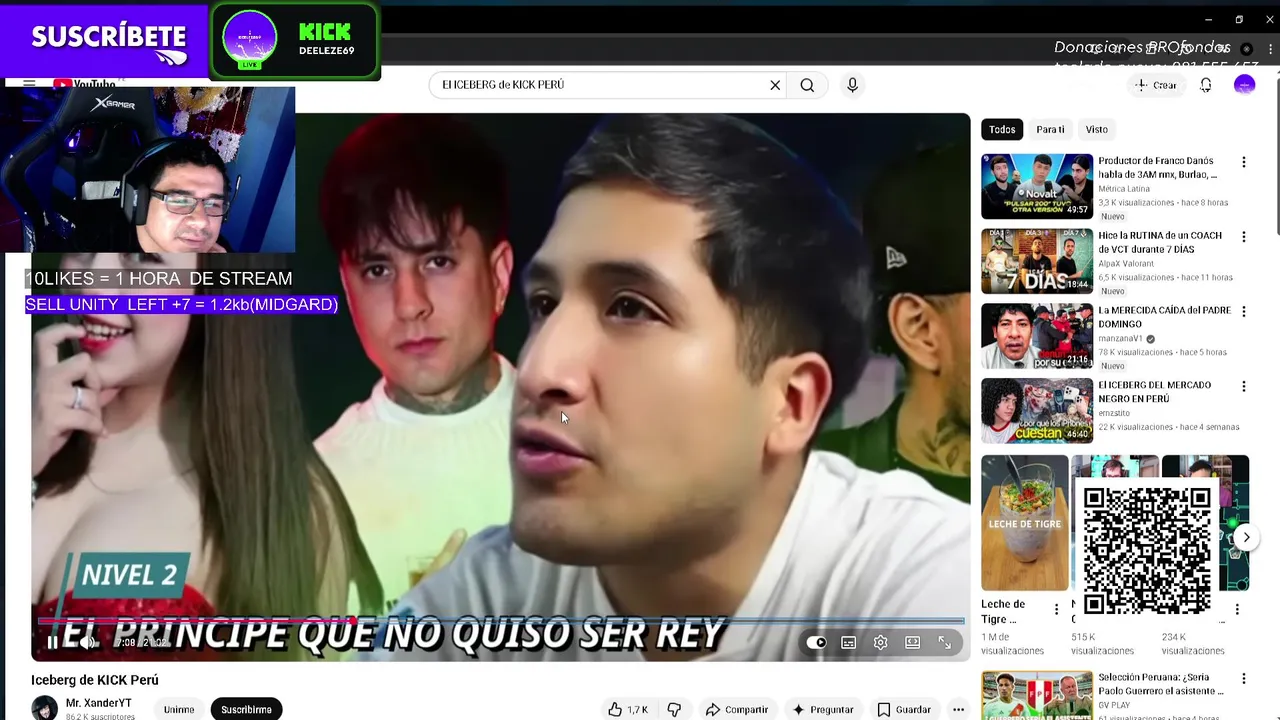Click the Unirme button
Image resolution: width=1280 pixels, height=720 pixels.
179,709
